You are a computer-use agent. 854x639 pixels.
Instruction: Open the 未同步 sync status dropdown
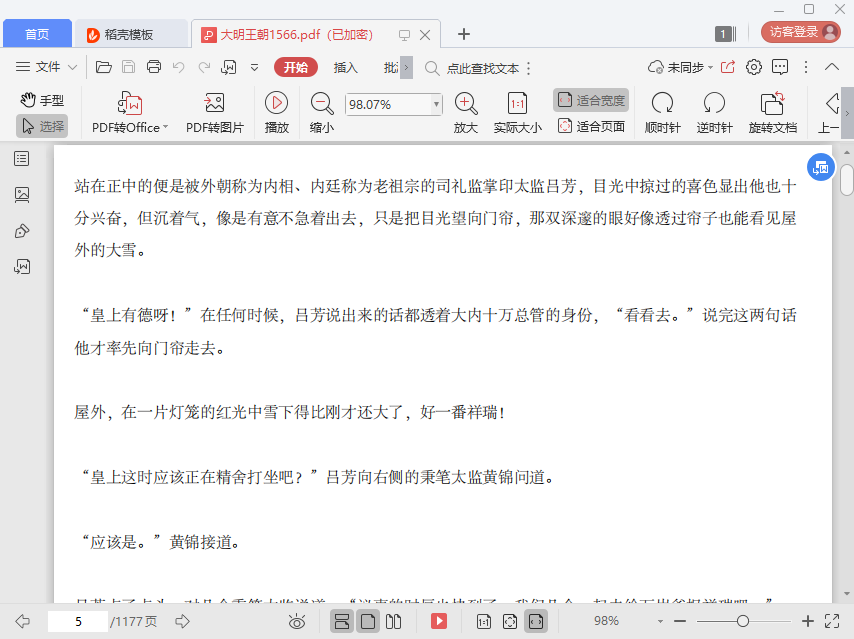680,68
